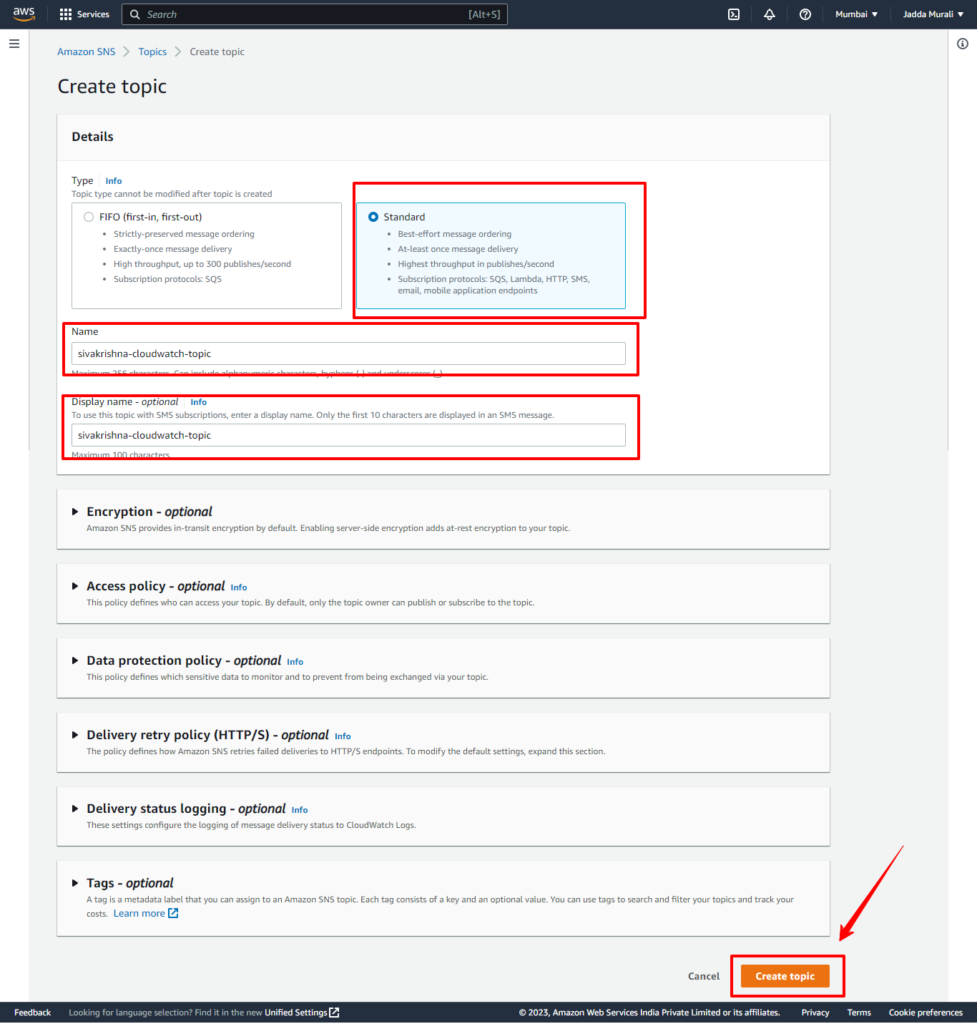Open the notifications bell
Image resolution: width=977 pixels, height=1024 pixels.
pos(769,14)
